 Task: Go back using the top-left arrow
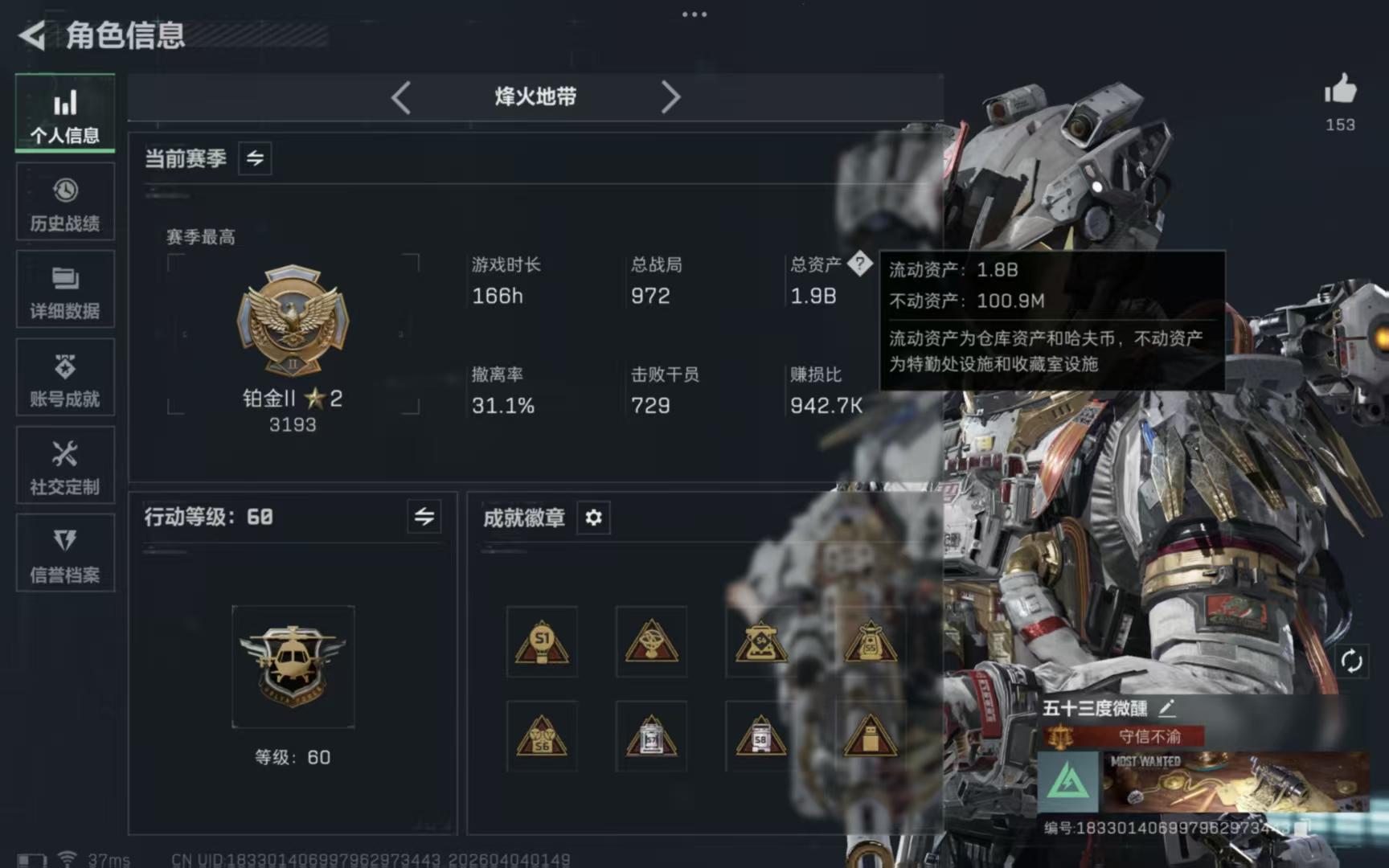(32, 35)
